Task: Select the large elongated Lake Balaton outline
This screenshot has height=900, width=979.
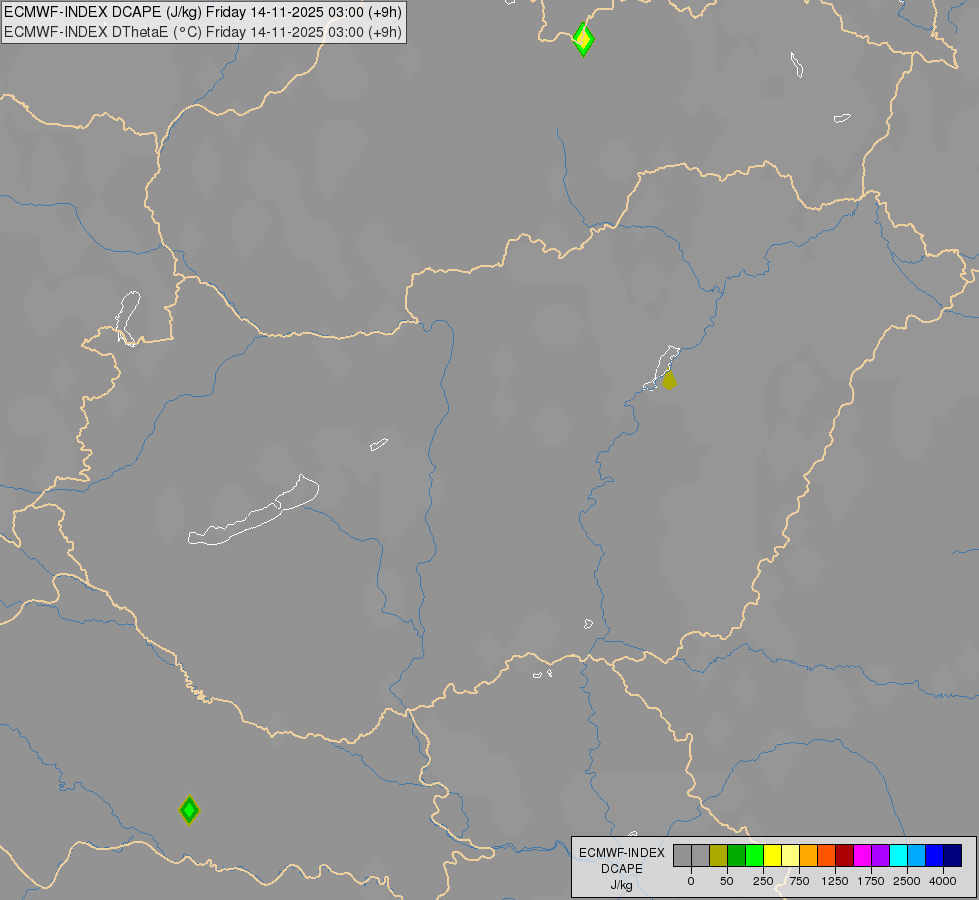Action: point(253,511)
